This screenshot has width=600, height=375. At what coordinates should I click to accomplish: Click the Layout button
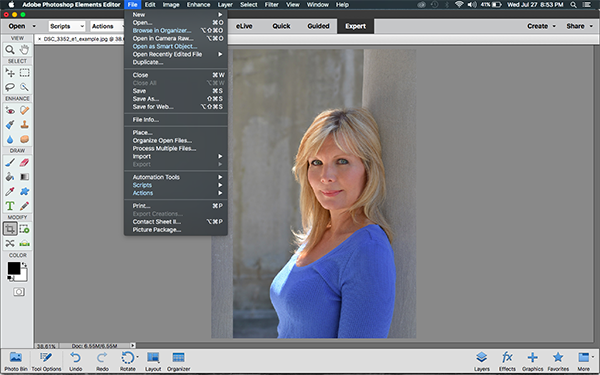coord(153,361)
